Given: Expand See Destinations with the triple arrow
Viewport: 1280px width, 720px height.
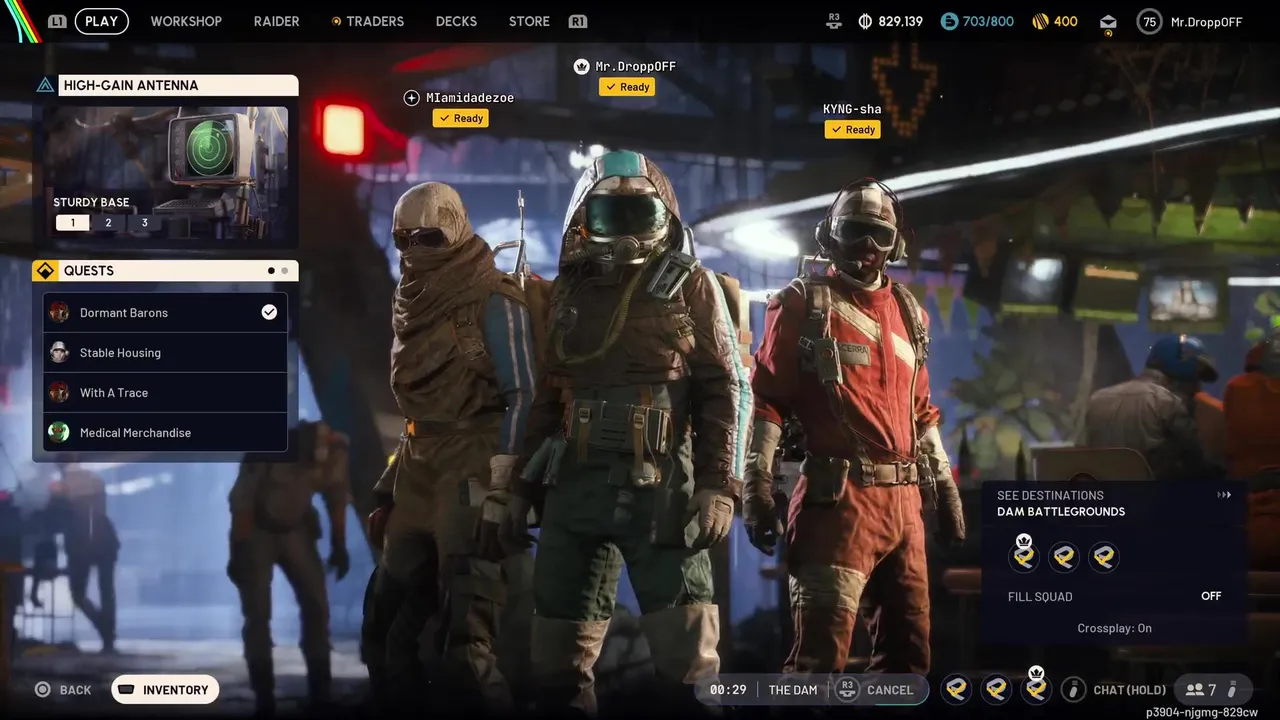Looking at the screenshot, I should tap(1223, 495).
